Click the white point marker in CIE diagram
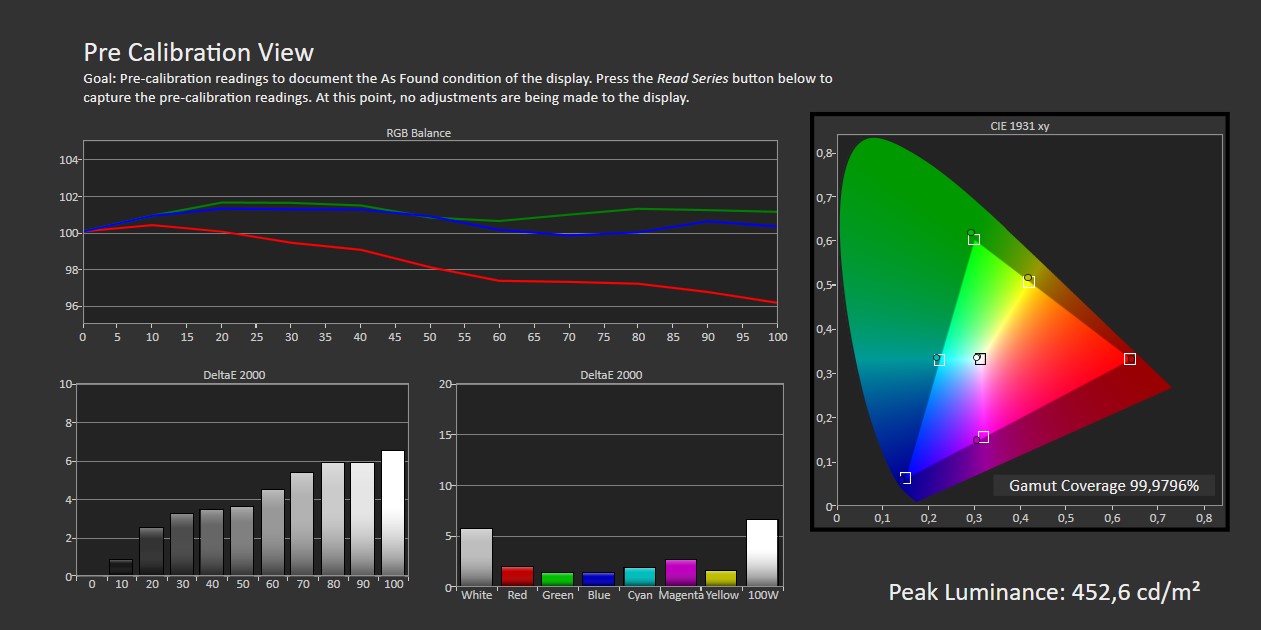This screenshot has width=1261, height=630. (x=980, y=359)
